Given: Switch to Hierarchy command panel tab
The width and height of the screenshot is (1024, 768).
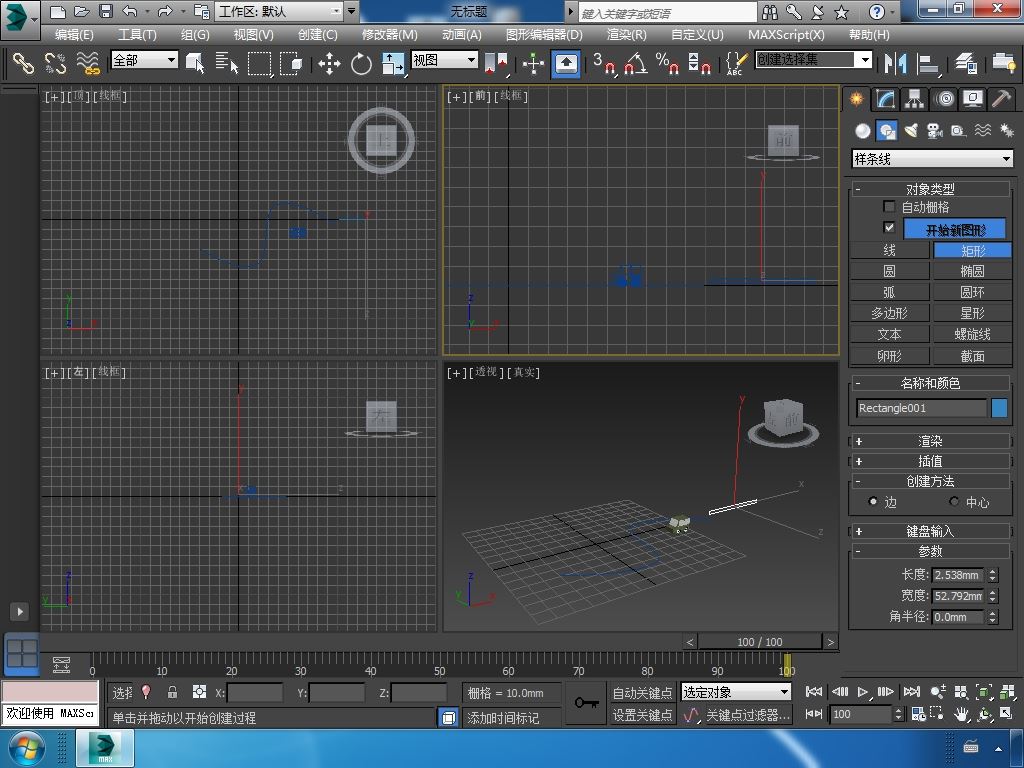Looking at the screenshot, I should (914, 99).
